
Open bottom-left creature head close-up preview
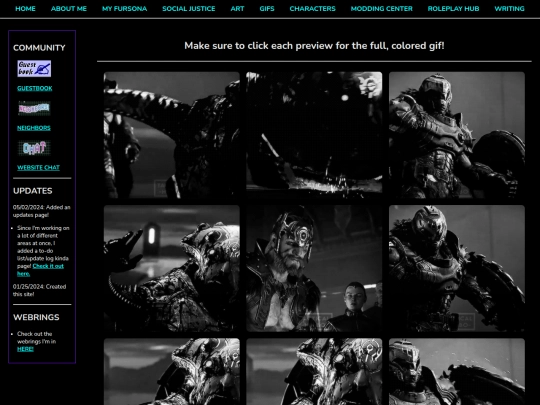point(172,372)
